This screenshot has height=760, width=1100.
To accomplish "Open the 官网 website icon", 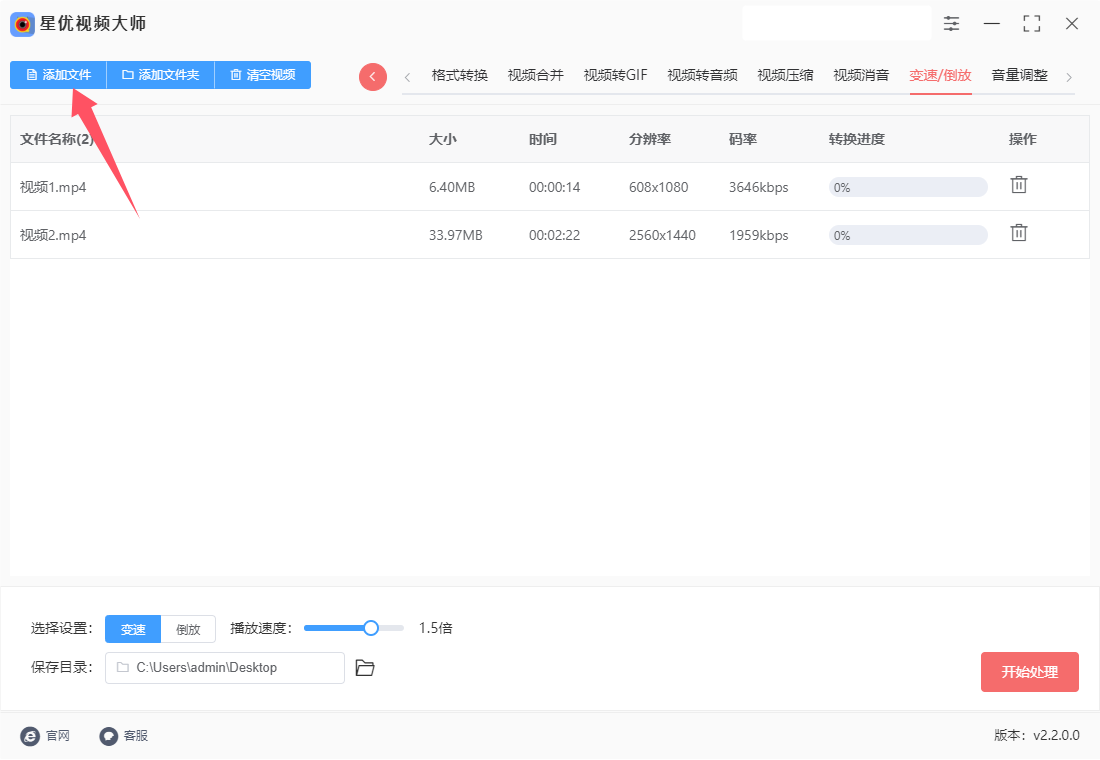I will pyautogui.click(x=30, y=735).
